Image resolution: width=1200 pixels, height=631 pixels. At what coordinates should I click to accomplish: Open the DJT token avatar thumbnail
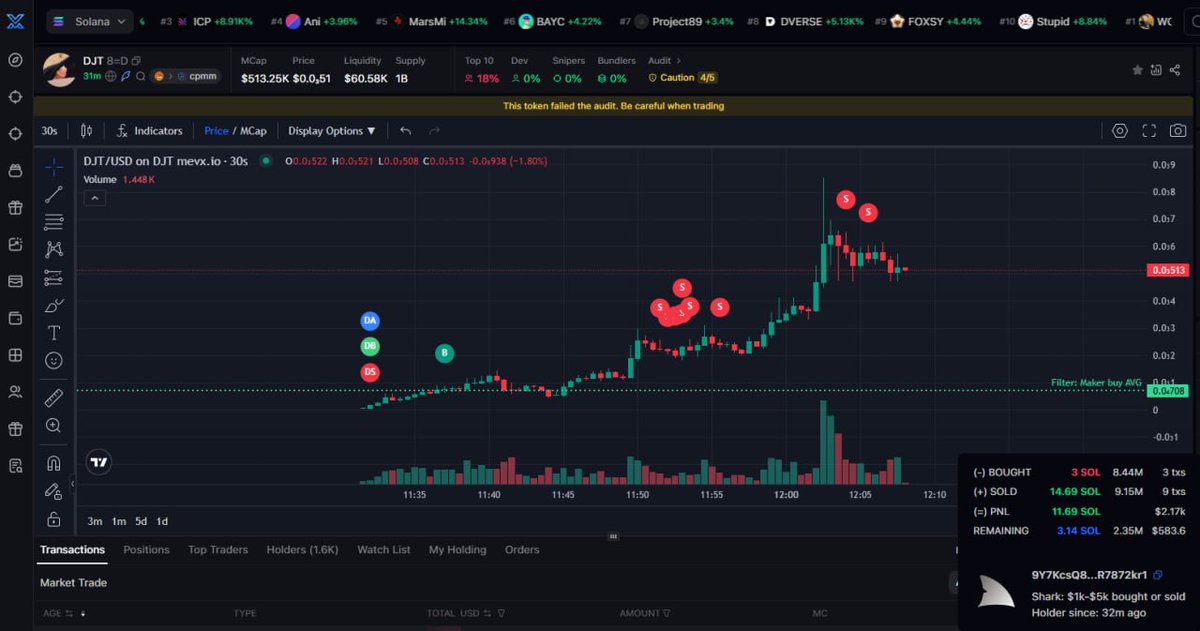[59, 69]
